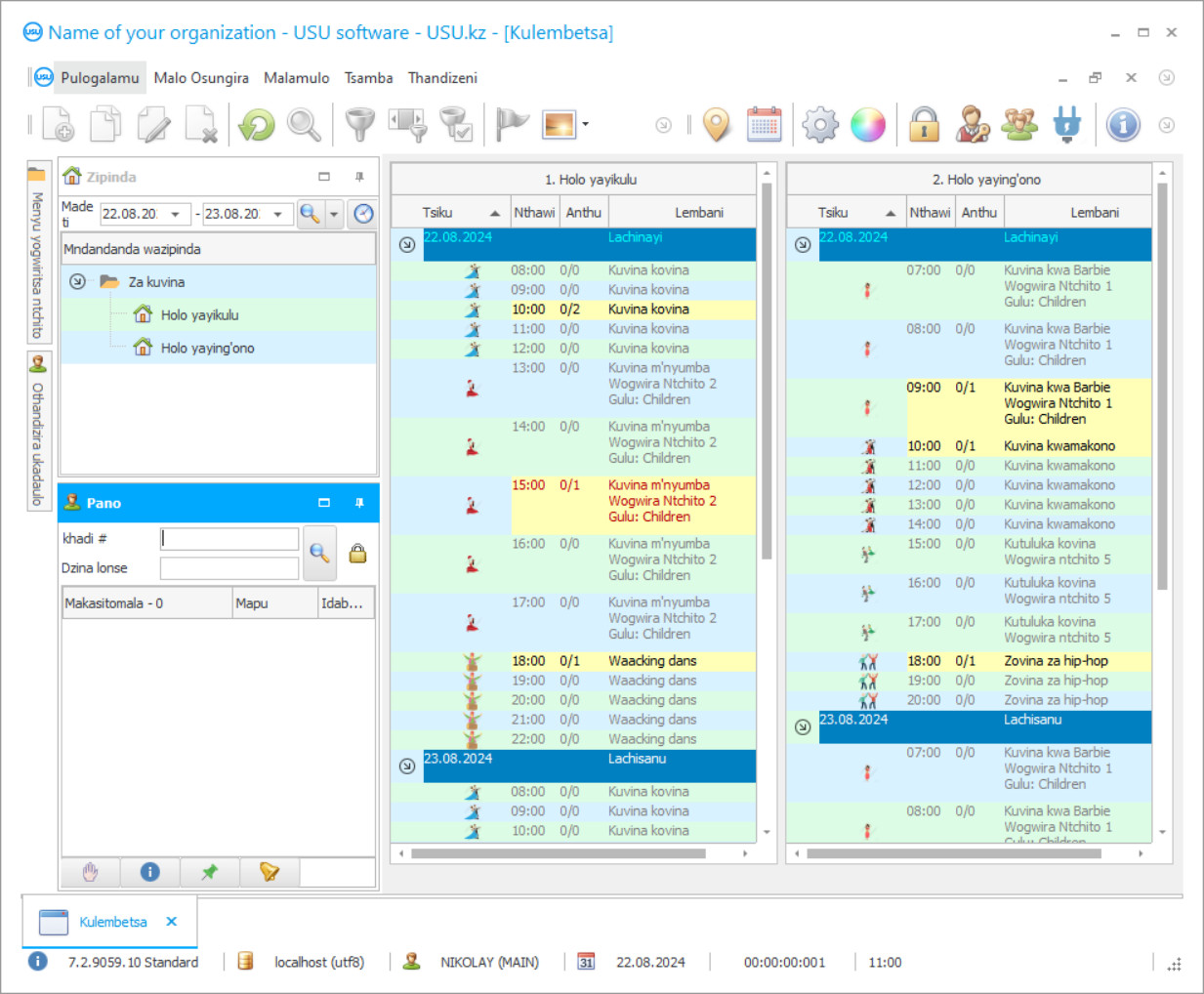Viewport: 1204px width, 994px height.
Task: Open the start date dropdown 22.08
Action: [176, 214]
